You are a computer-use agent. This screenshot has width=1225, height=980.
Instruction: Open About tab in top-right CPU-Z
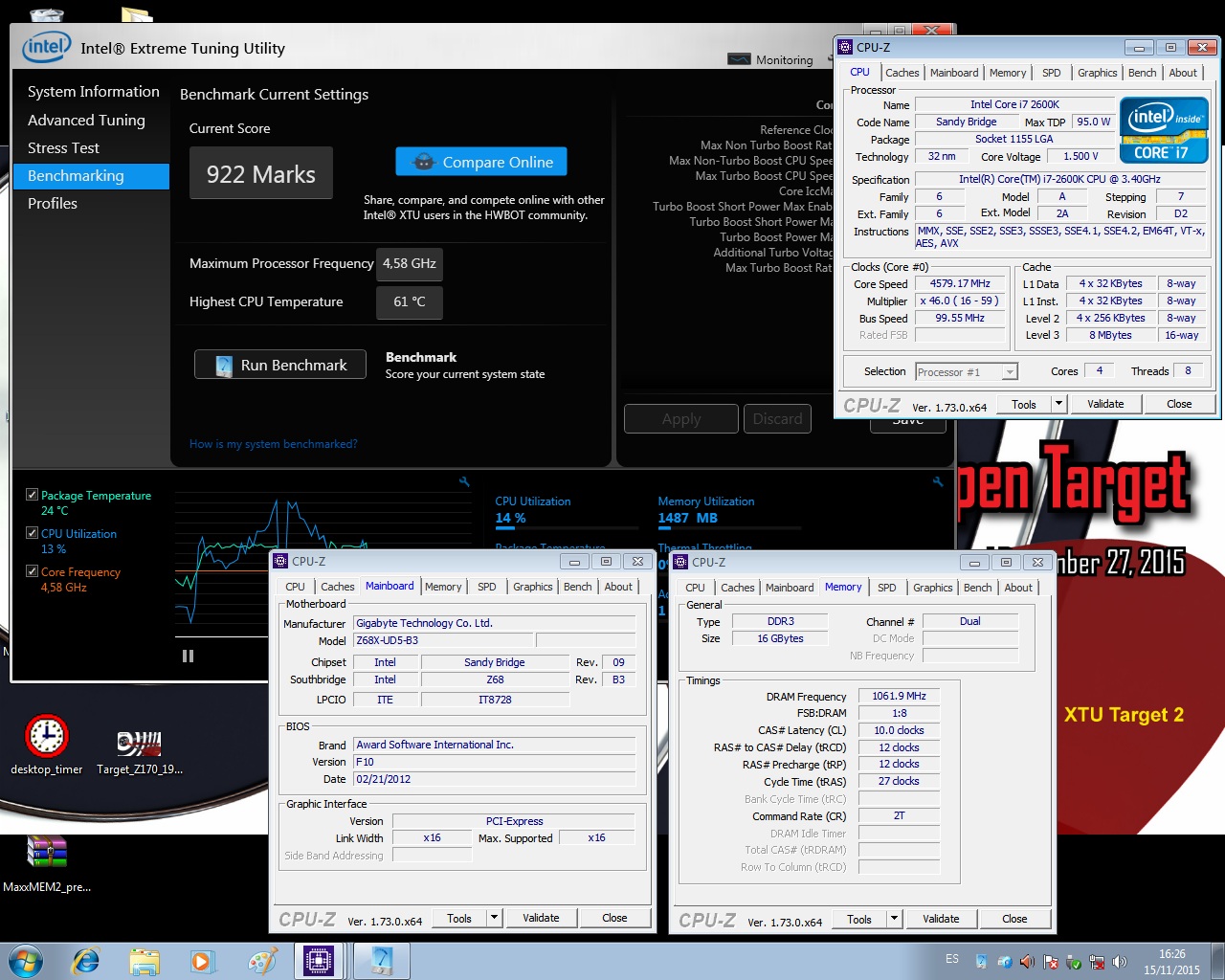coord(1183,73)
